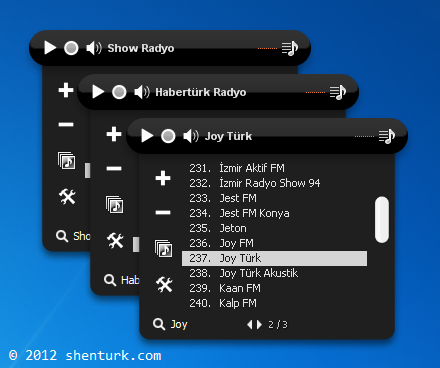The image size is (440, 368).
Task: Mute the Show Radyo widget speaker
Action: pos(94,48)
